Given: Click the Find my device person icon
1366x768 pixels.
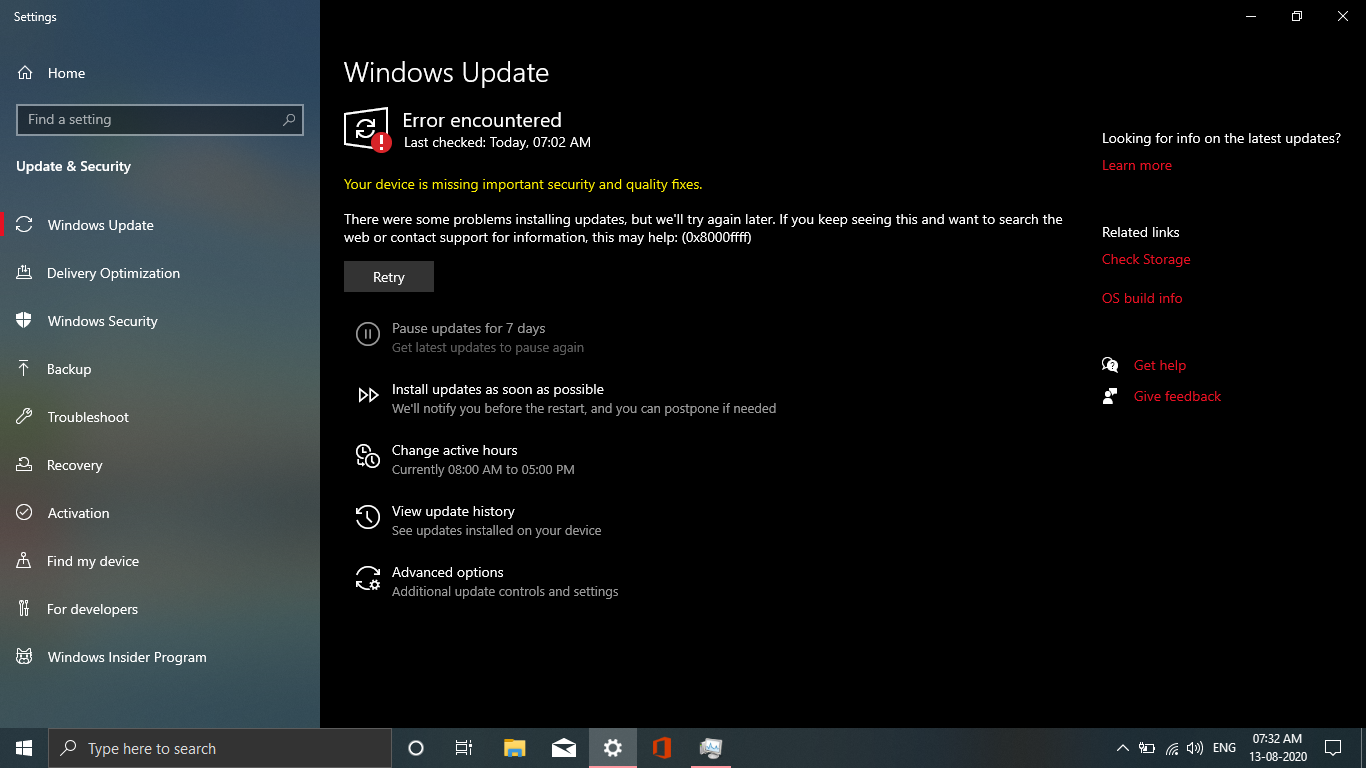Looking at the screenshot, I should (25, 561).
